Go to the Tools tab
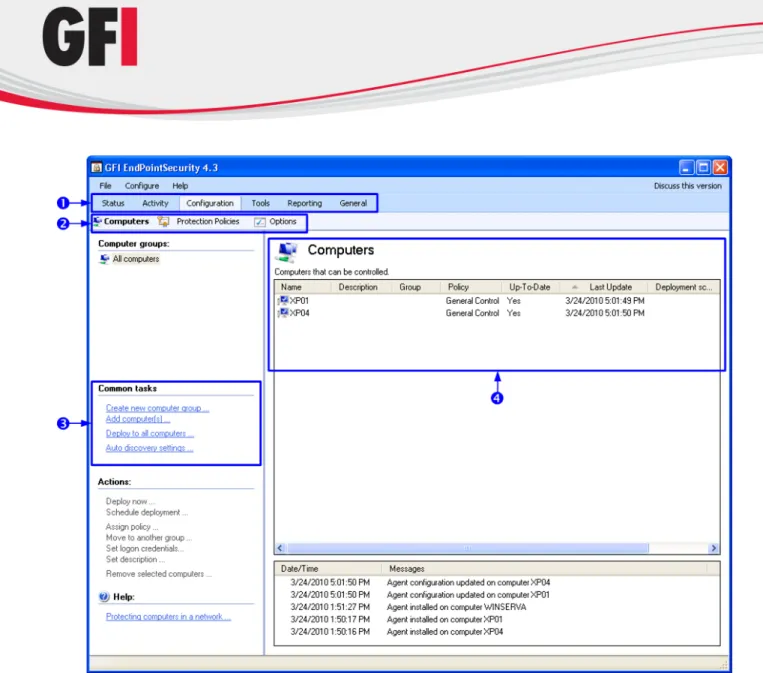 [x=260, y=203]
